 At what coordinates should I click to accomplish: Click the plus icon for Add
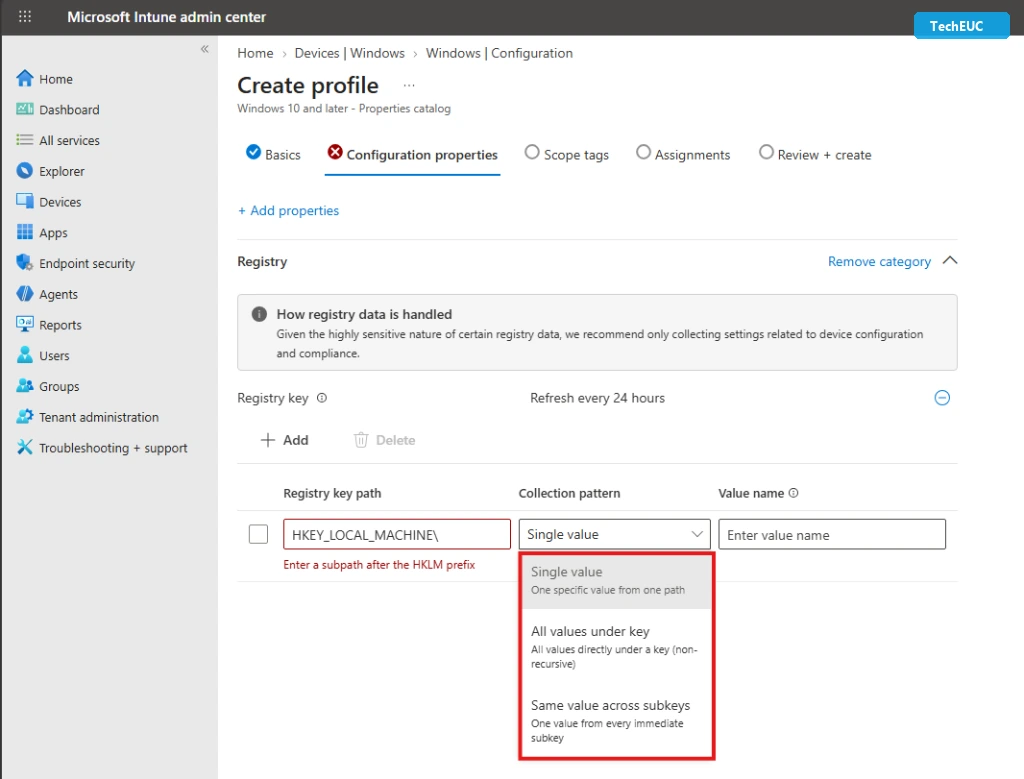coord(268,440)
